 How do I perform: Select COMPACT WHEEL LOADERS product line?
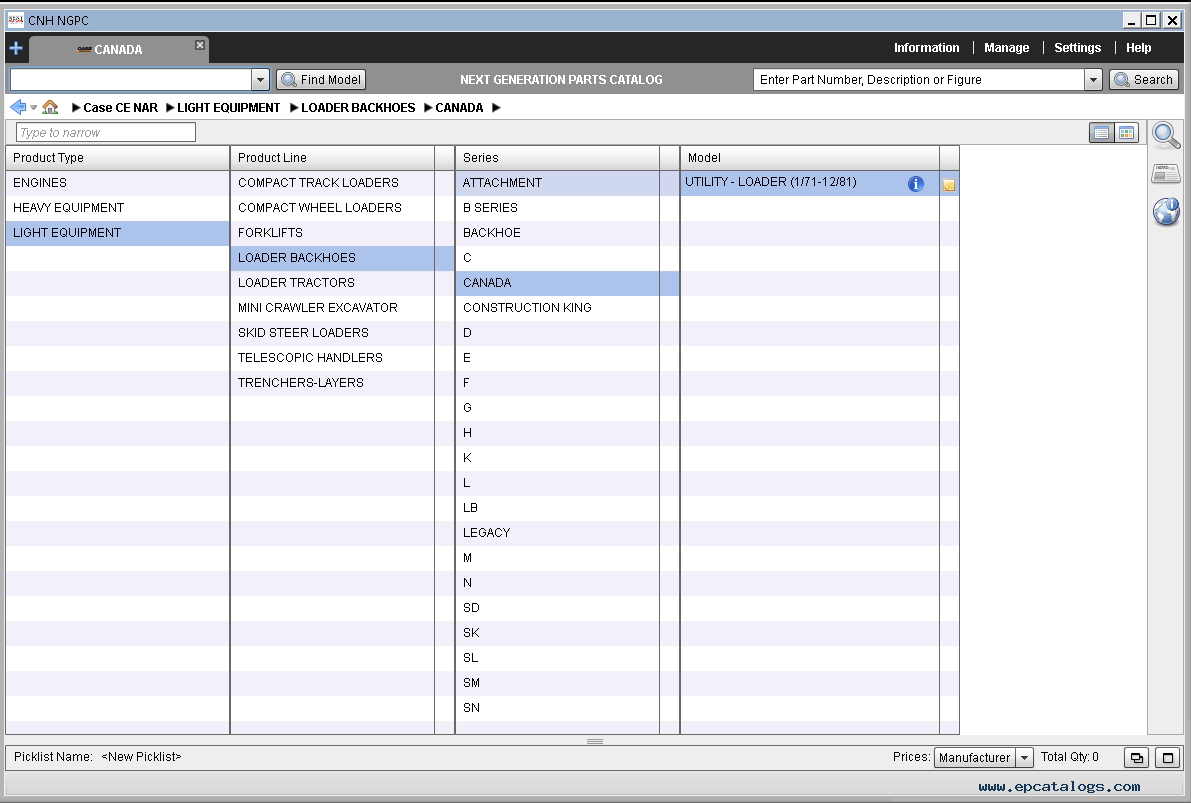[x=333, y=208]
